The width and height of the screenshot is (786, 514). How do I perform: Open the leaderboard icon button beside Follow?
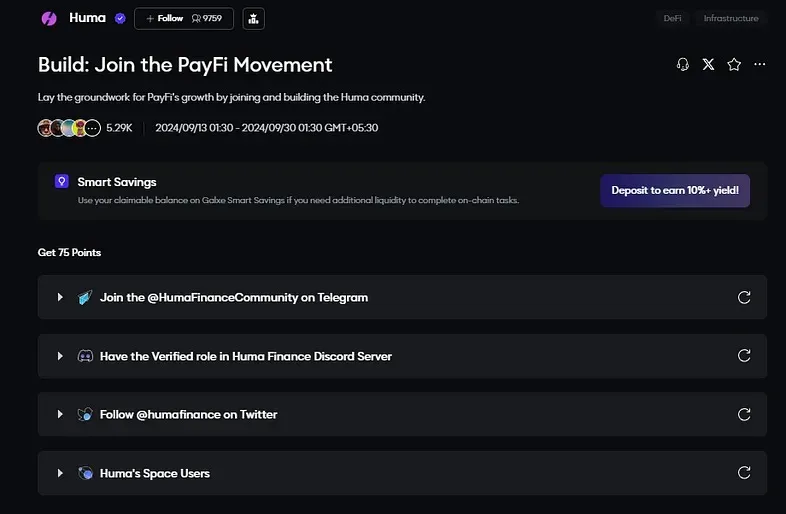tap(254, 19)
